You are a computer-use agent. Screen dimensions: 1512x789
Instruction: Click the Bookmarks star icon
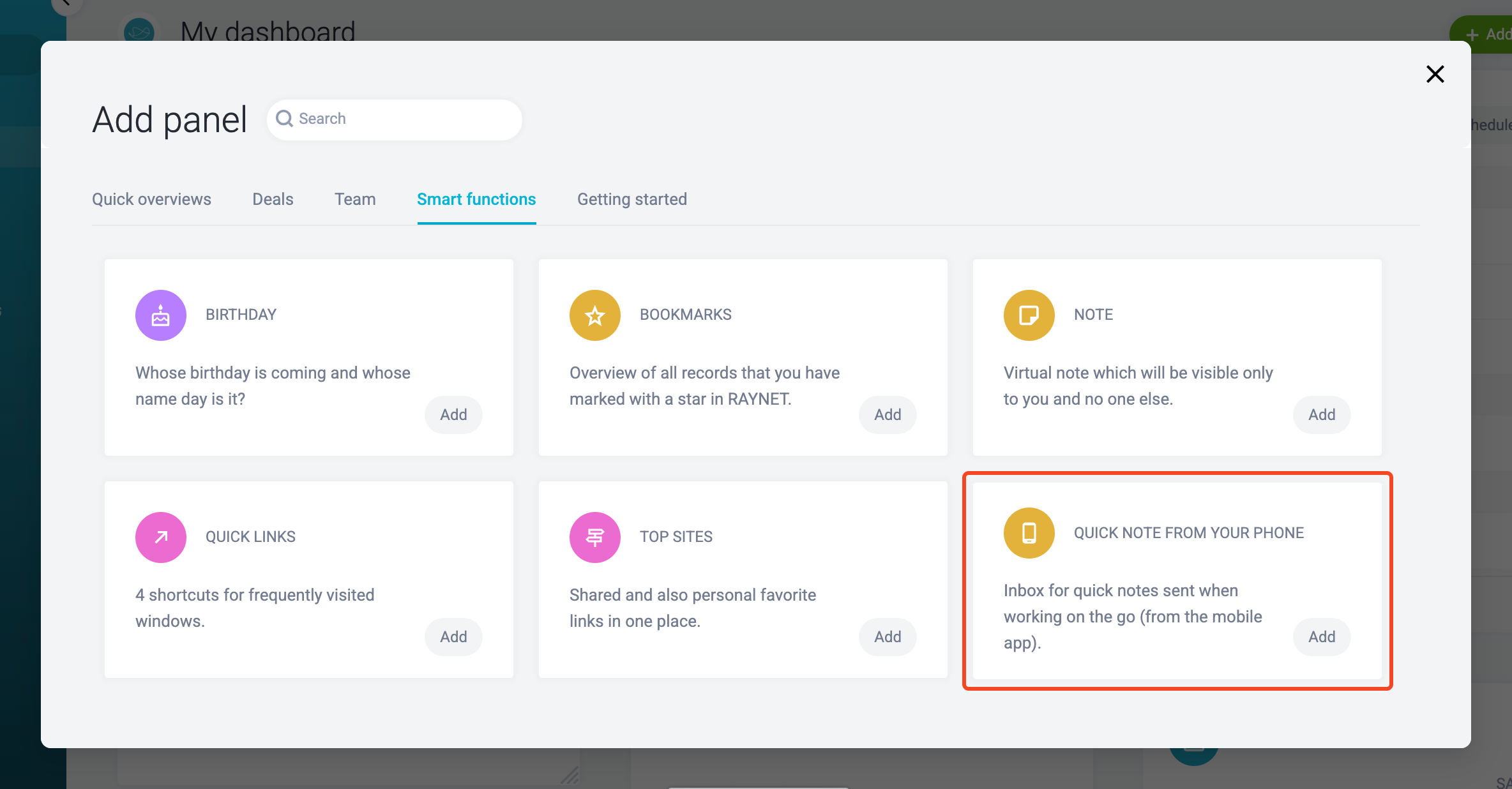(x=595, y=315)
